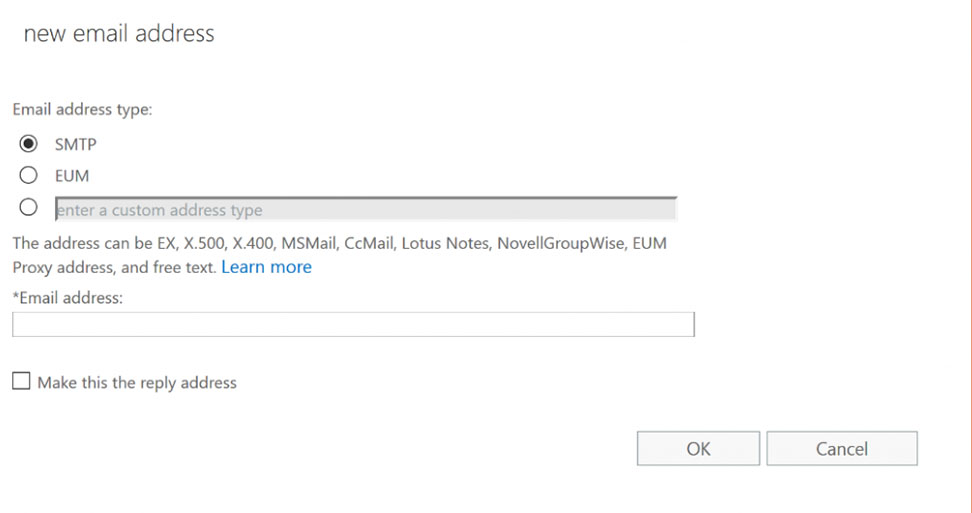This screenshot has width=972, height=513.
Task: Select the custom address type radio button
Action: pos(28,207)
